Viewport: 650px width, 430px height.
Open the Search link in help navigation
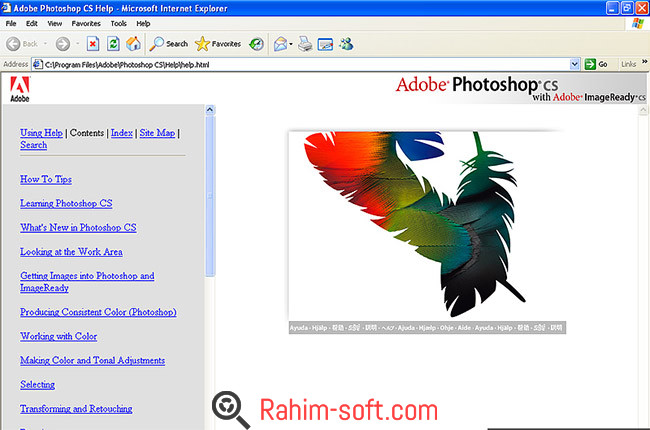(34, 145)
